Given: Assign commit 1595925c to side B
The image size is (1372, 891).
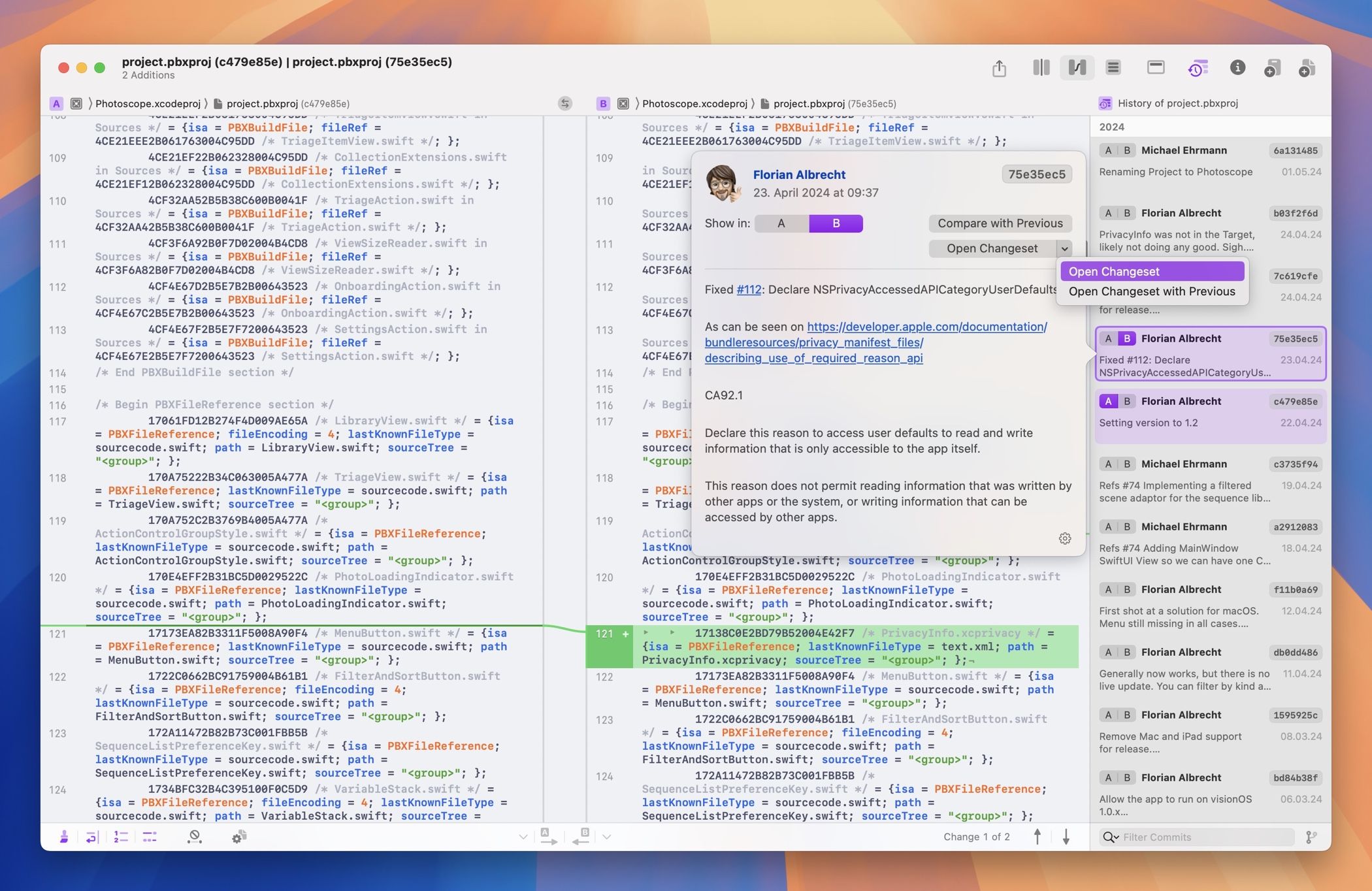Looking at the screenshot, I should [1127, 715].
